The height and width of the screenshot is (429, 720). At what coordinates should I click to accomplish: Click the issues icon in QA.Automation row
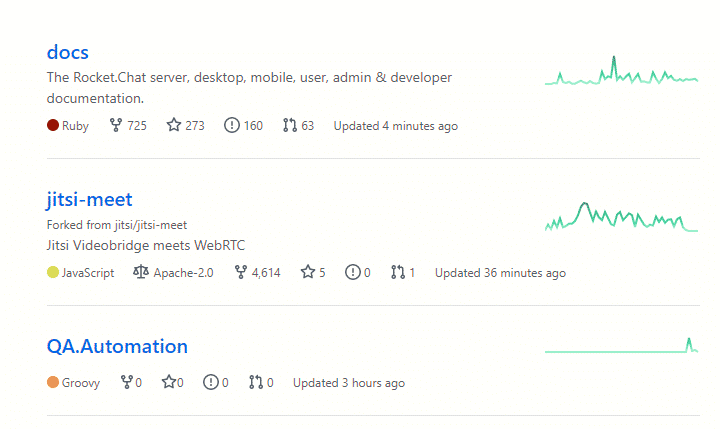(x=211, y=382)
